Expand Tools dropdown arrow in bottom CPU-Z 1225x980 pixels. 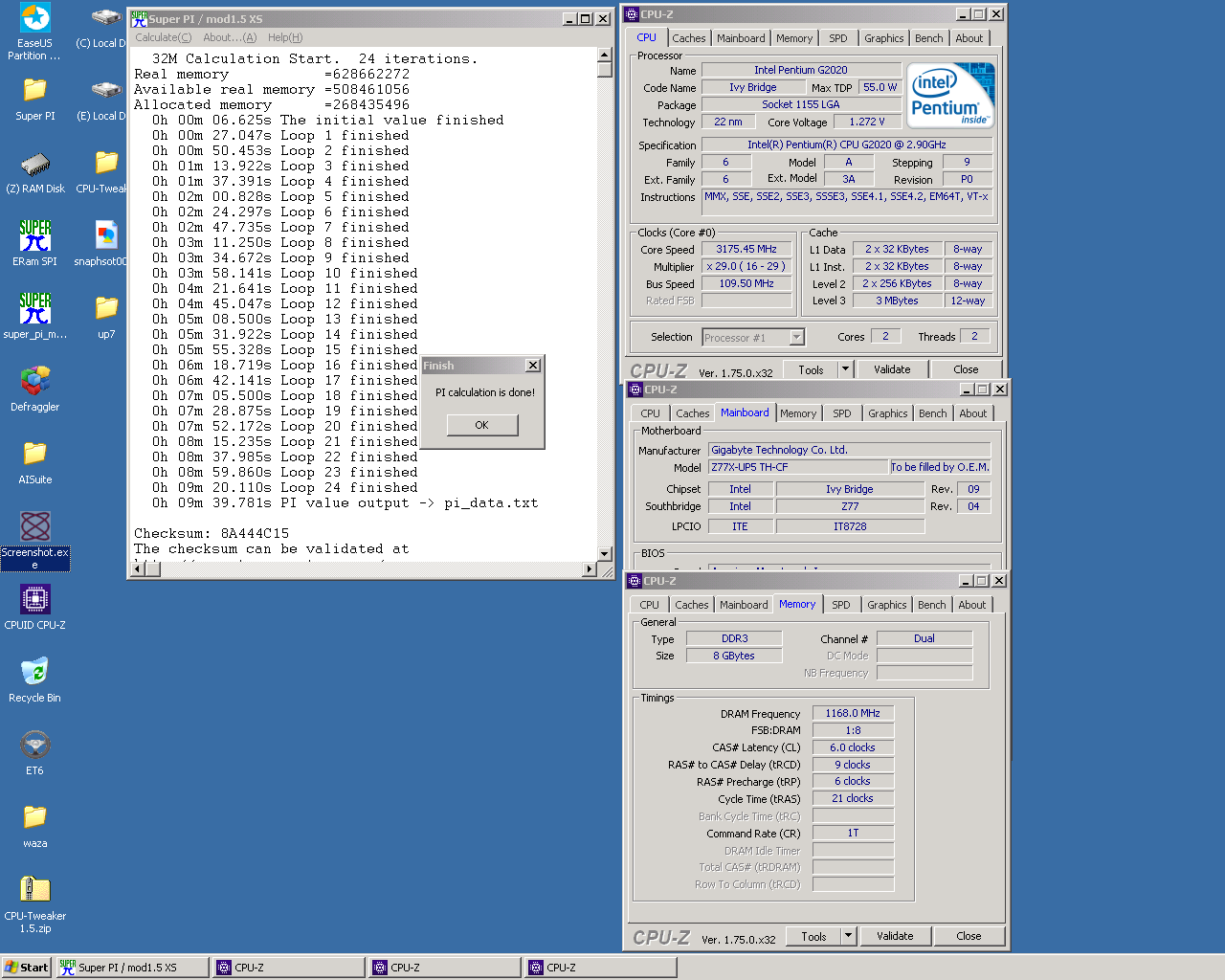tap(848, 936)
